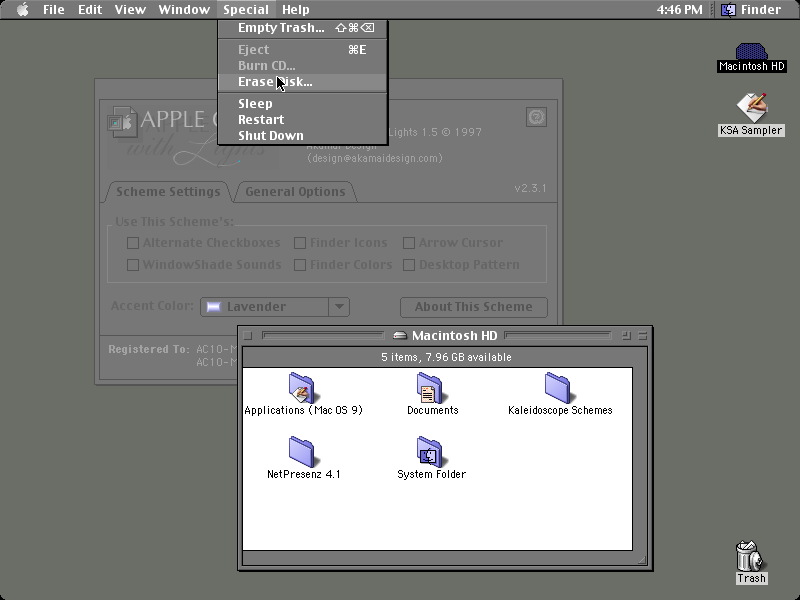Screen dimensions: 800x600
Task: Click the About This Scheme button
Action: point(474,307)
